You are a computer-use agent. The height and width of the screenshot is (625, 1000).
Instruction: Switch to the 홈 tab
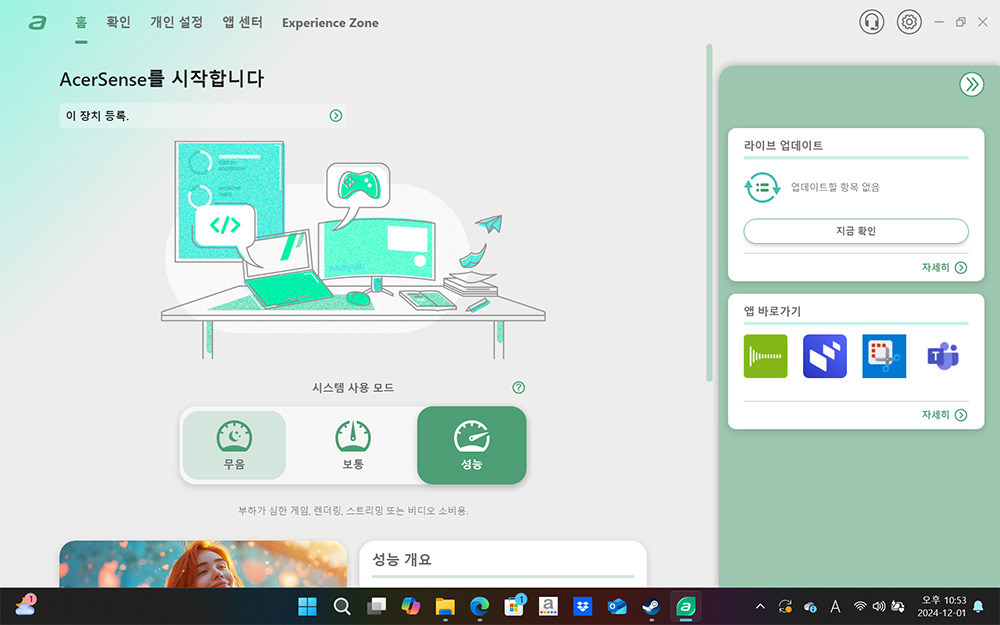click(x=81, y=22)
